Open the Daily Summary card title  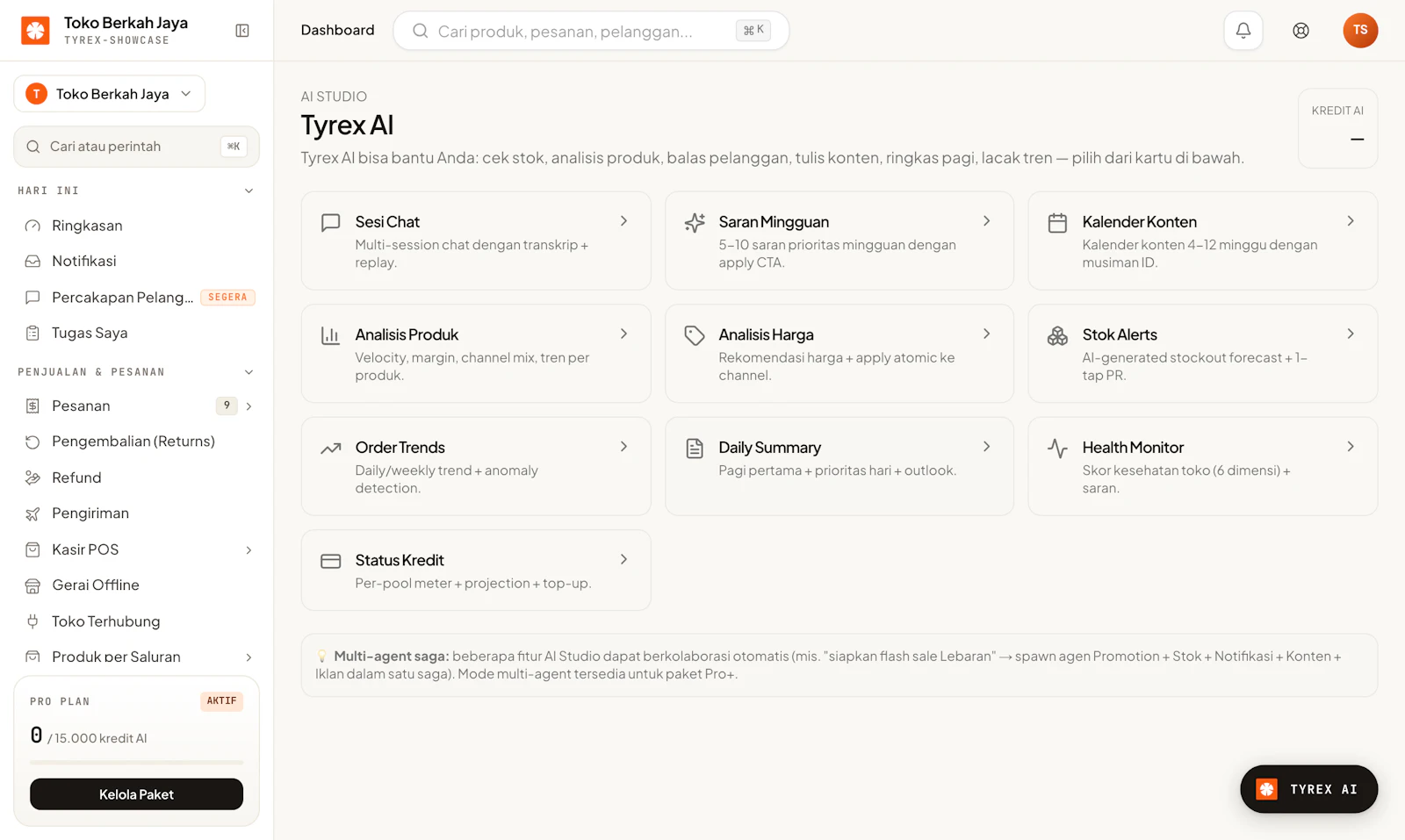(769, 448)
